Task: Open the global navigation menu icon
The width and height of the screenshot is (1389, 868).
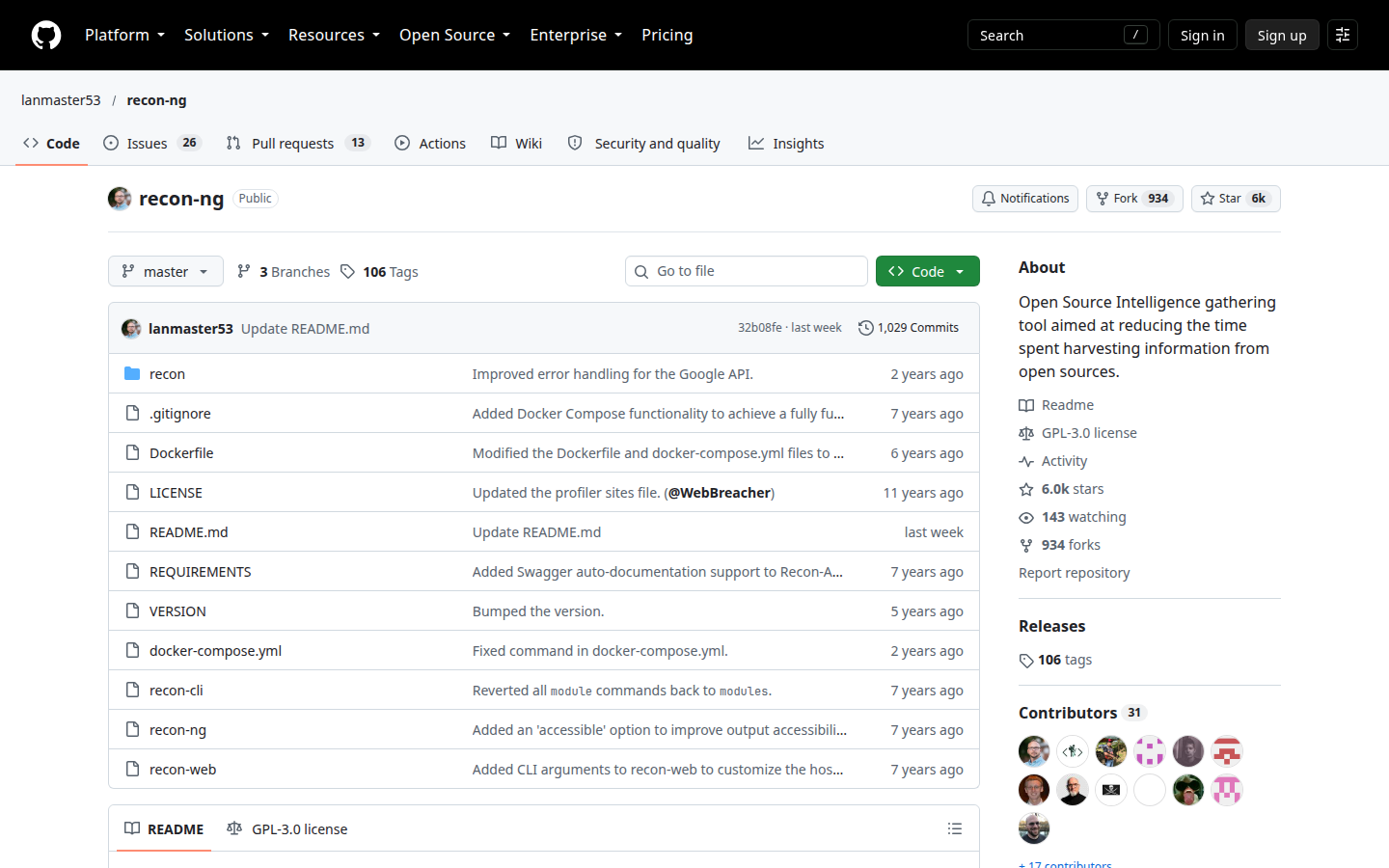Action: pos(1343,35)
